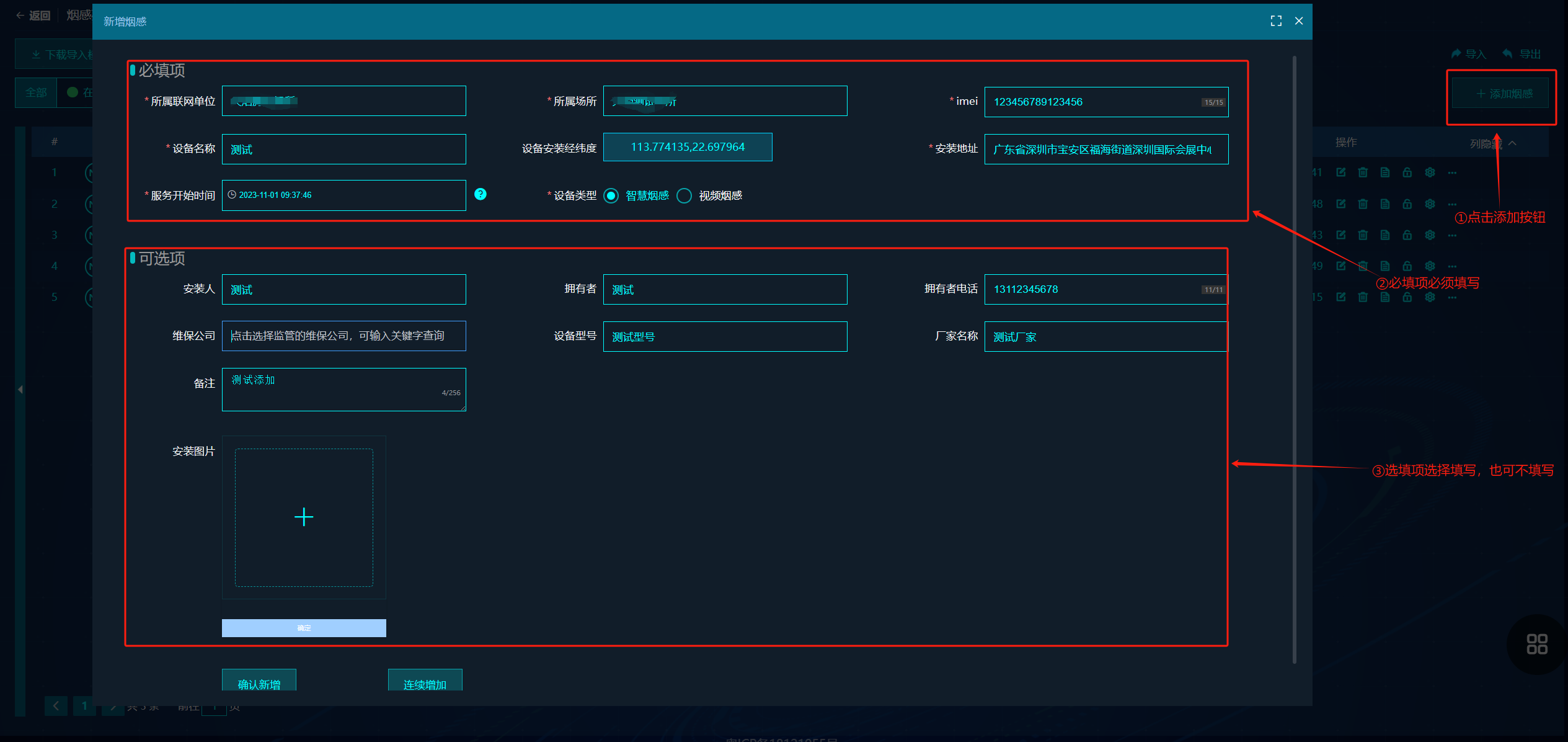Expand the 列隐藏 column toggle

pyautogui.click(x=1493, y=143)
